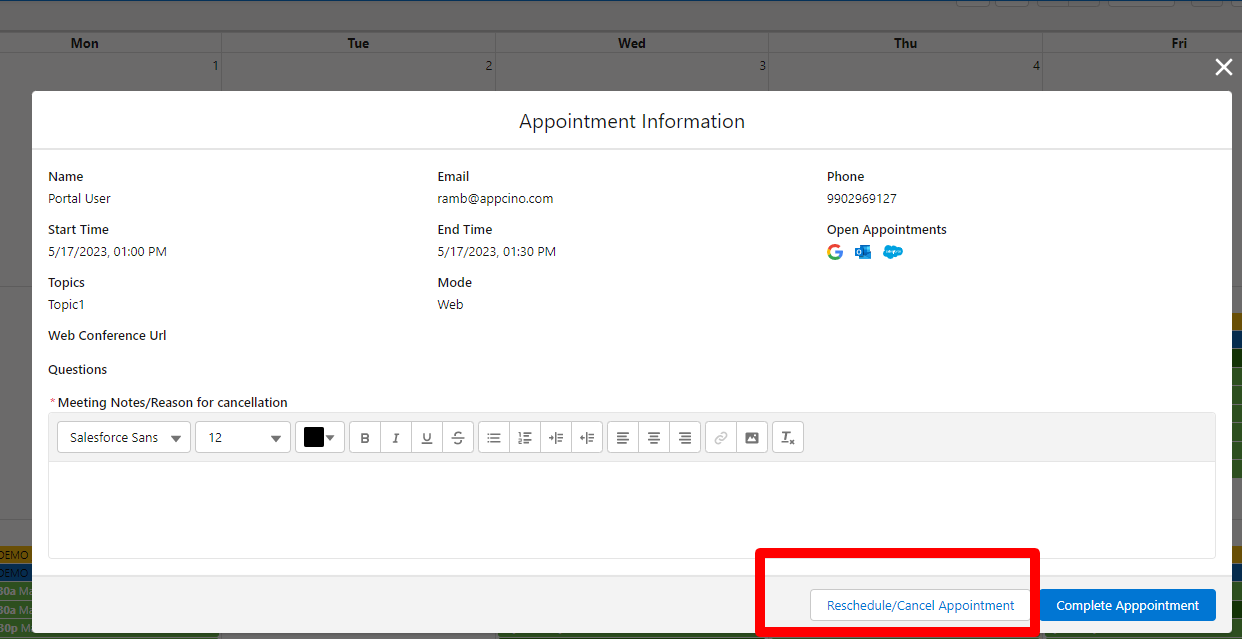The height and width of the screenshot is (639, 1242).
Task: Close the Appointment Information dialog
Action: (x=1223, y=67)
